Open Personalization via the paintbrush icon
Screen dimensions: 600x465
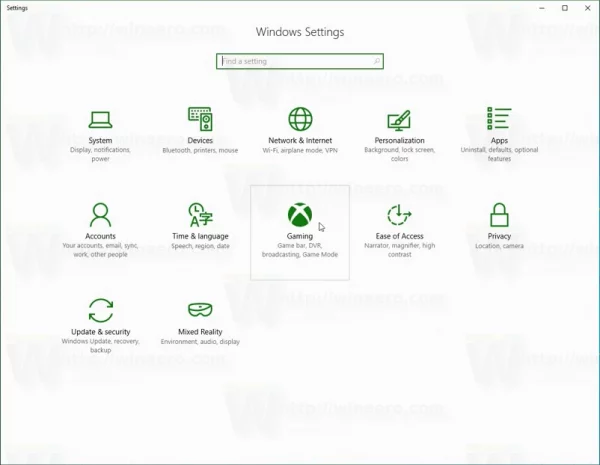[x=399, y=120]
